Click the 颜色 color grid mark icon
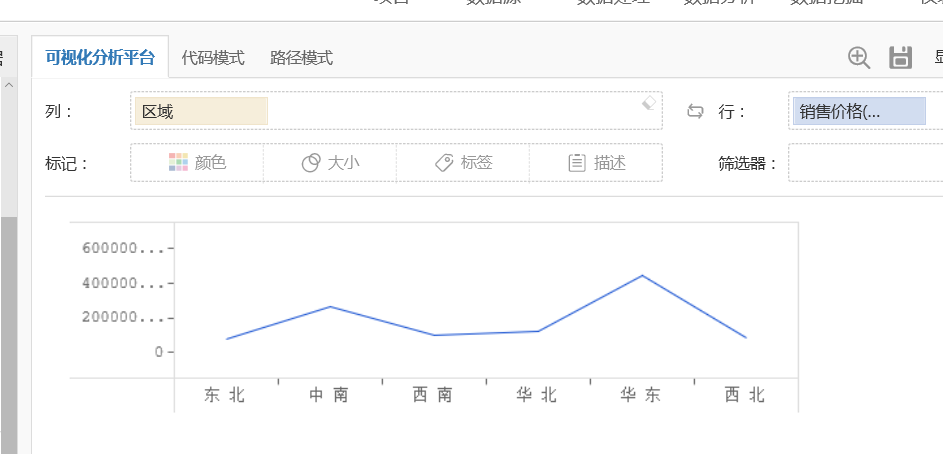This screenshot has height=454, width=943. (178, 162)
